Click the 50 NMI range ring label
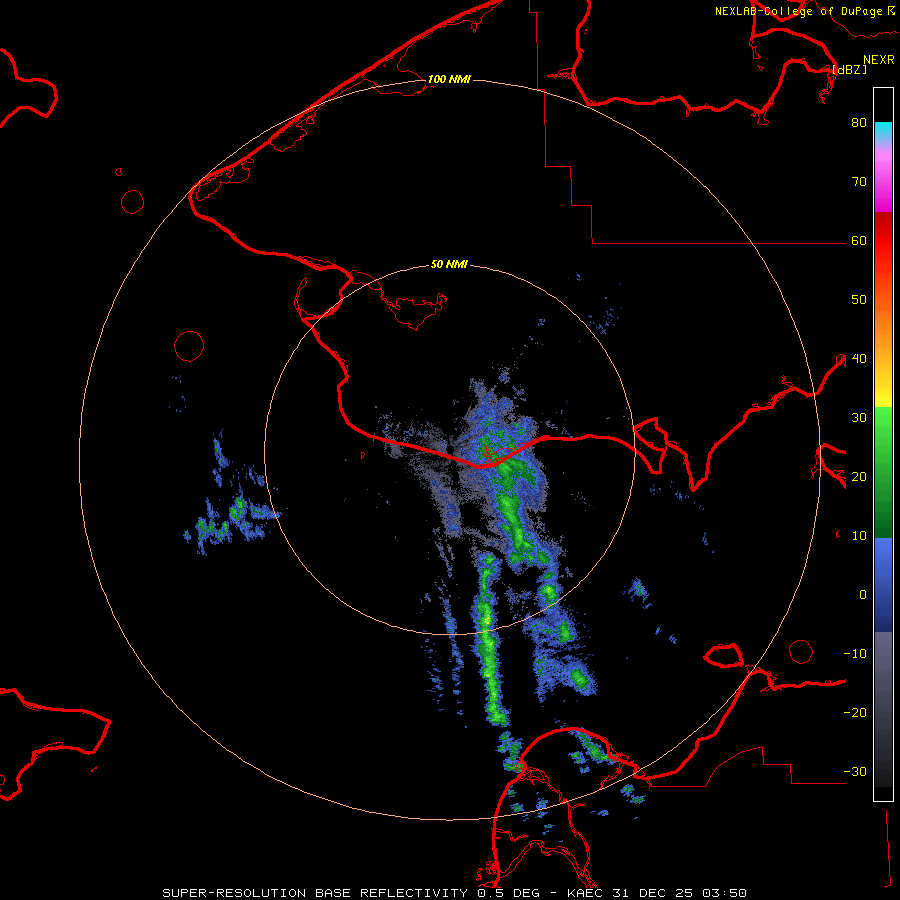 coord(449,265)
